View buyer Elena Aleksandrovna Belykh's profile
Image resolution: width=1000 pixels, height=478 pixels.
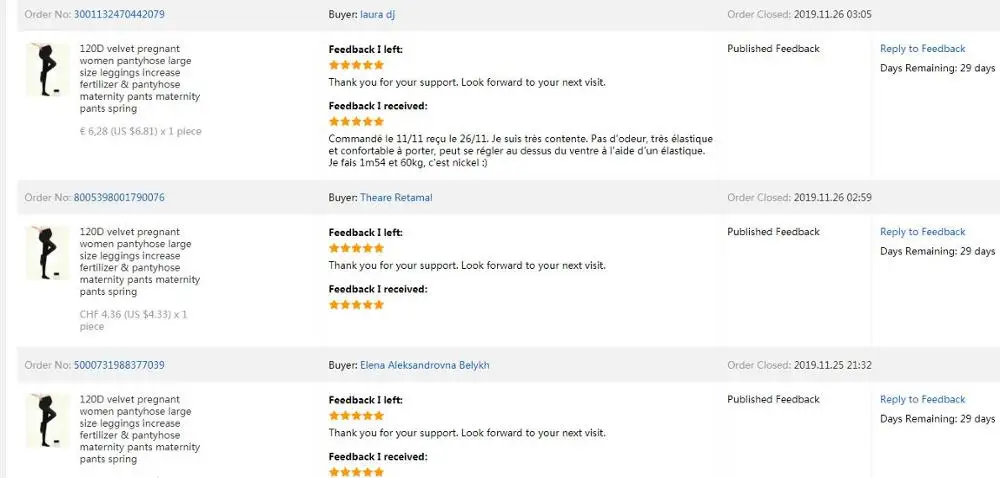tap(425, 365)
